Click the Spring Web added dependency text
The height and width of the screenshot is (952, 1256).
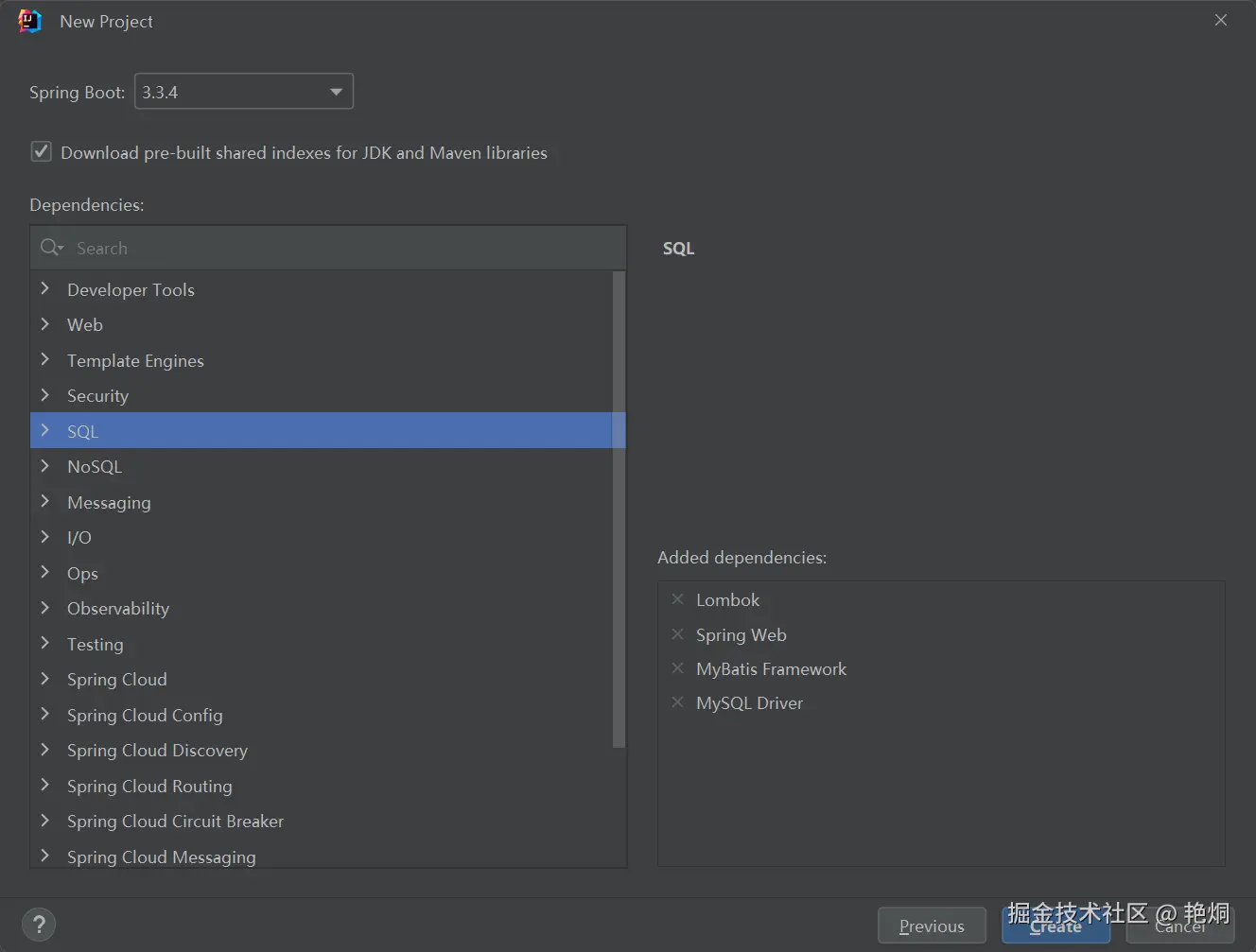(741, 634)
